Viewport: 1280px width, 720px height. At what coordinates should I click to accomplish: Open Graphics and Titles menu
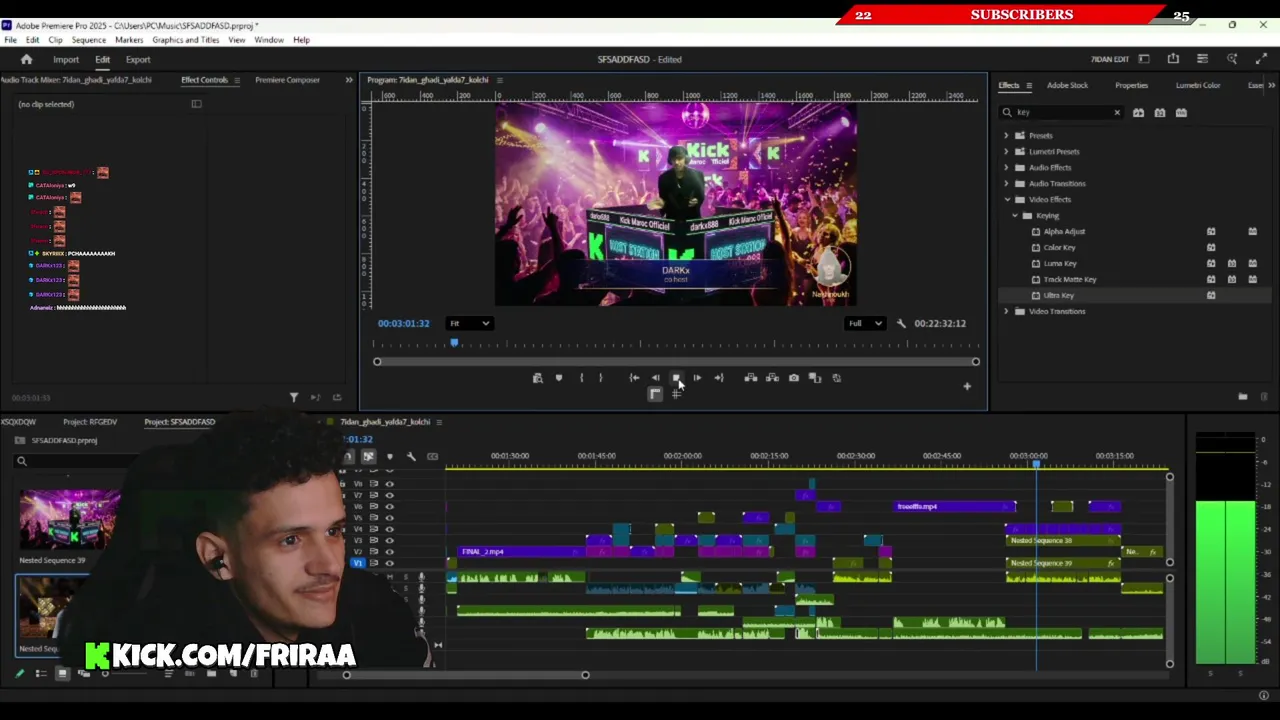click(x=186, y=40)
